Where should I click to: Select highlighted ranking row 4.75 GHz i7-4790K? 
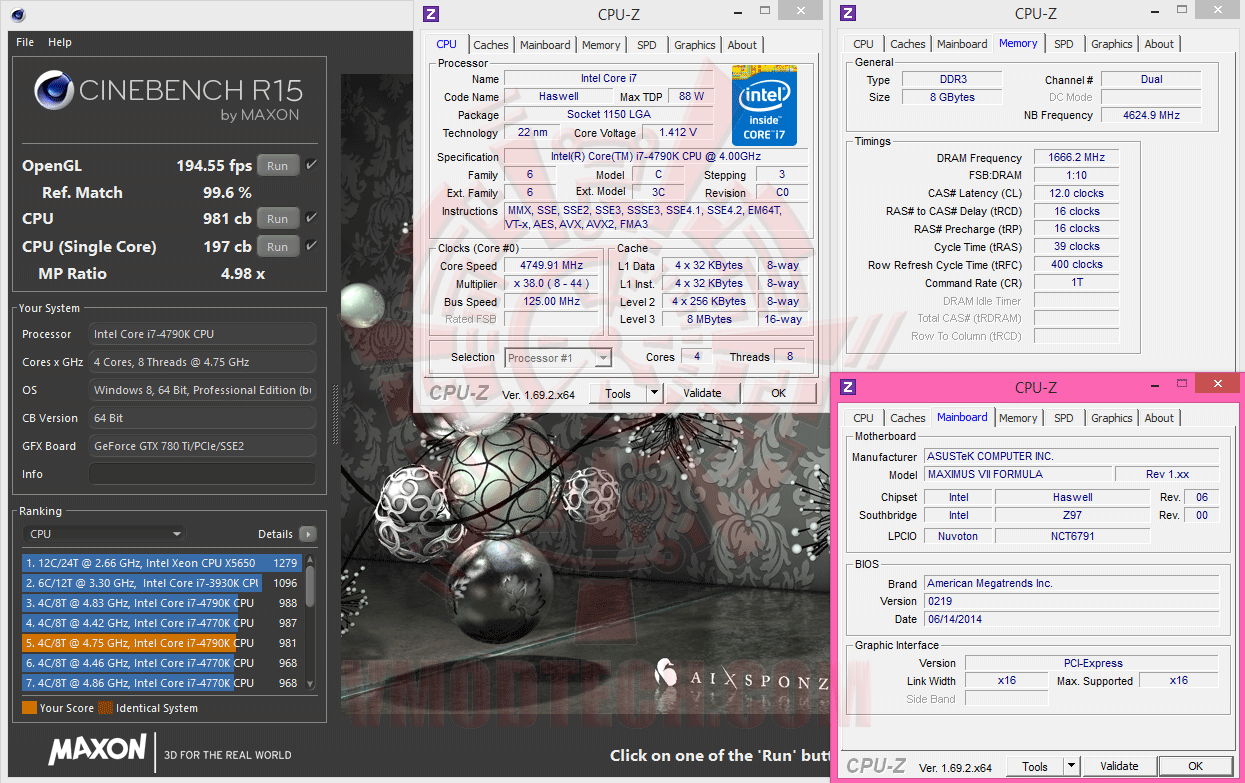pos(161,643)
